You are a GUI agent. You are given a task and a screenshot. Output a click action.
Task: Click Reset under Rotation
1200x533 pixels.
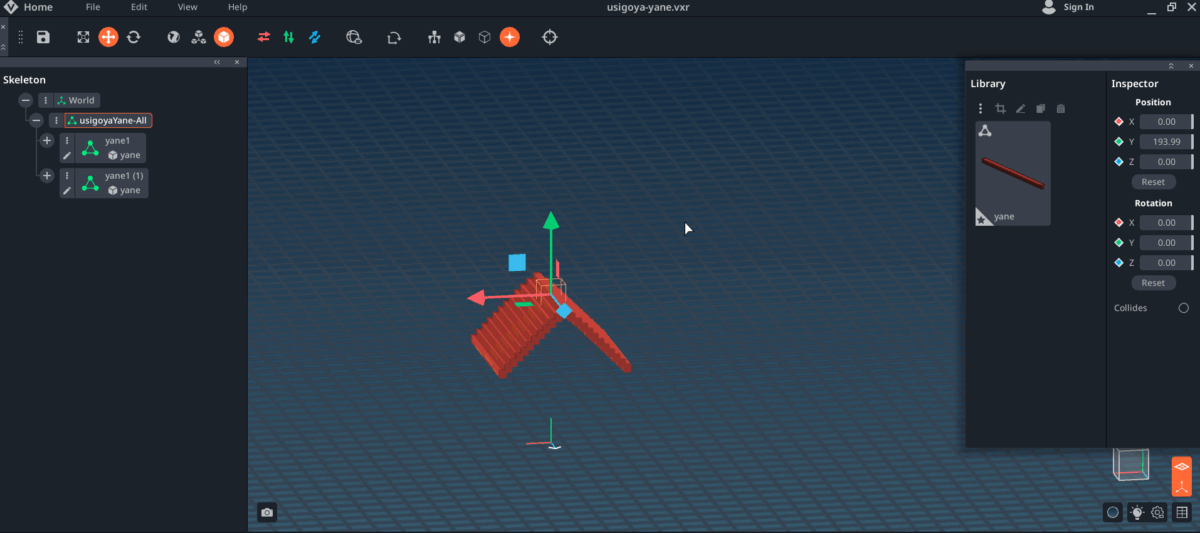click(x=1153, y=283)
